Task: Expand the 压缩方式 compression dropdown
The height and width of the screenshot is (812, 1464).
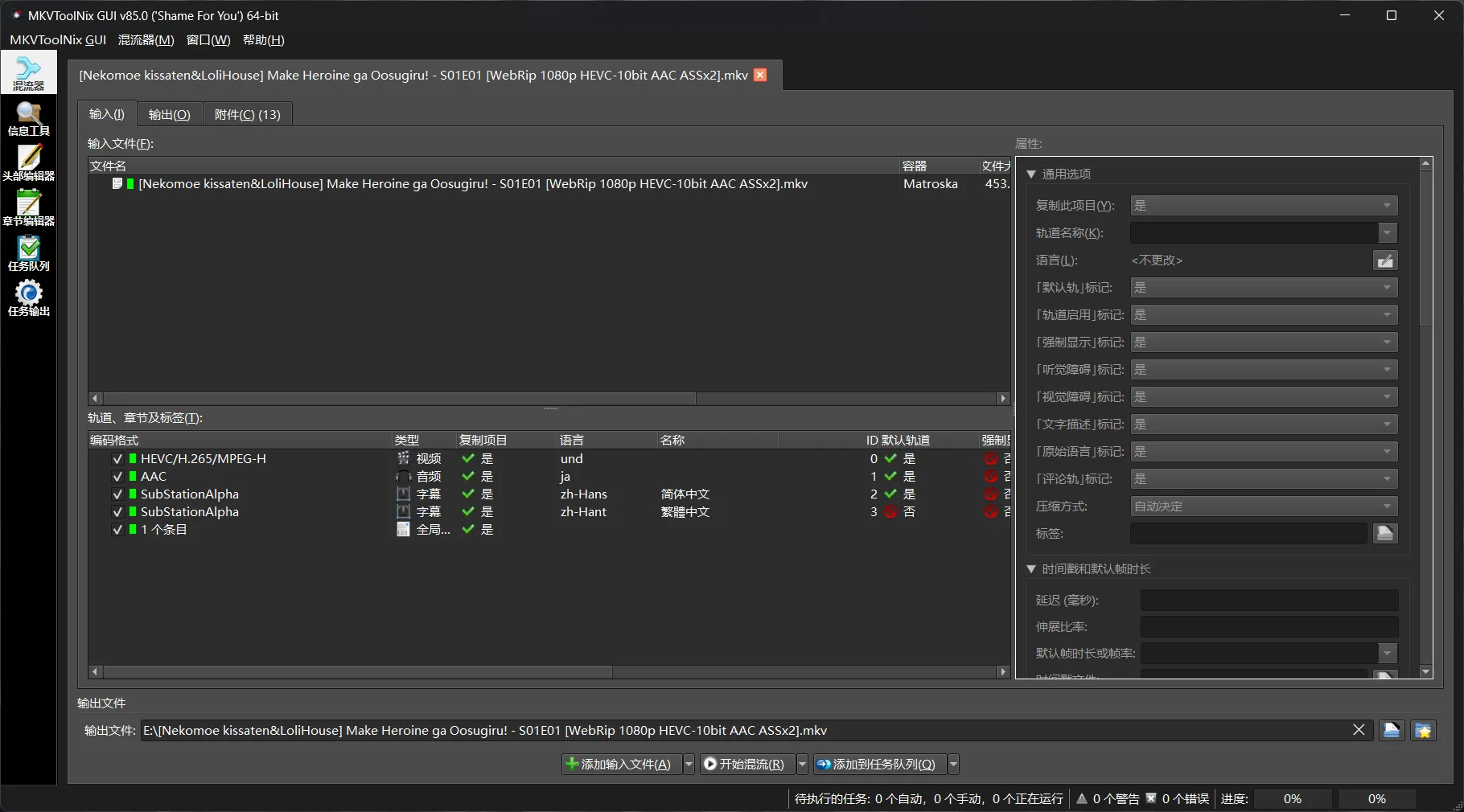Action: (1263, 506)
